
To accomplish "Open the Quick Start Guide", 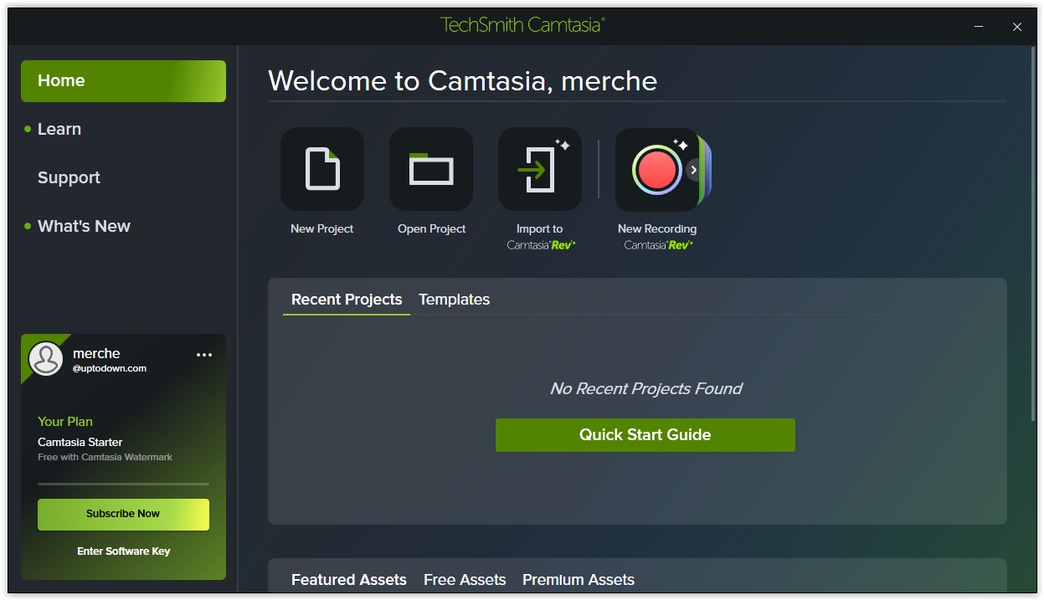I will [x=645, y=435].
